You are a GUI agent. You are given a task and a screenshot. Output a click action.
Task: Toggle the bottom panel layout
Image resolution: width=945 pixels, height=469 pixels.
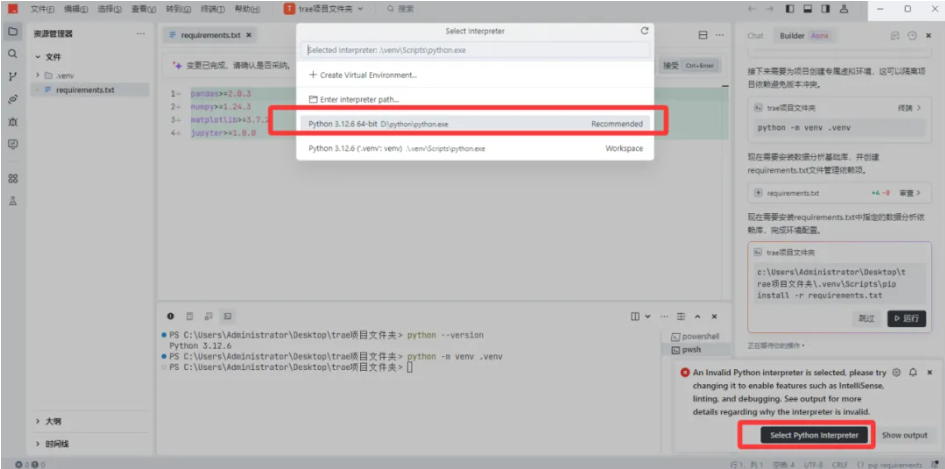[x=808, y=9]
